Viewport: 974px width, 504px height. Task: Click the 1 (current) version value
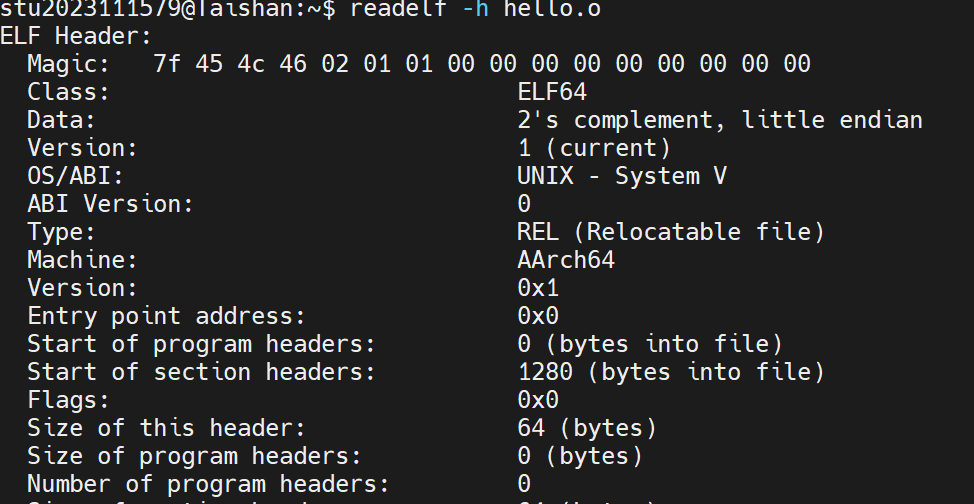[x=594, y=148]
